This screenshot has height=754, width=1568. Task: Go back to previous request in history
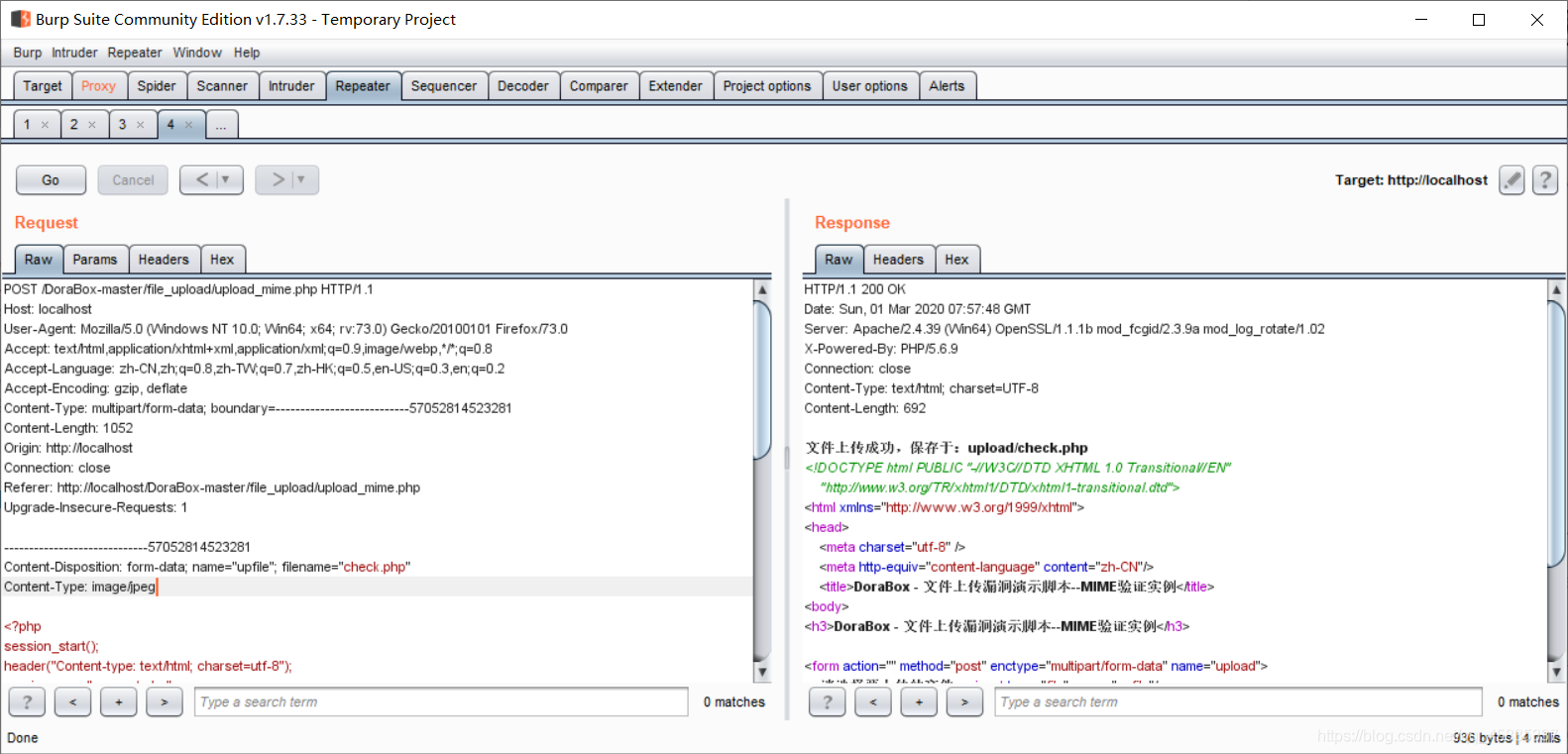pyautogui.click(x=201, y=179)
